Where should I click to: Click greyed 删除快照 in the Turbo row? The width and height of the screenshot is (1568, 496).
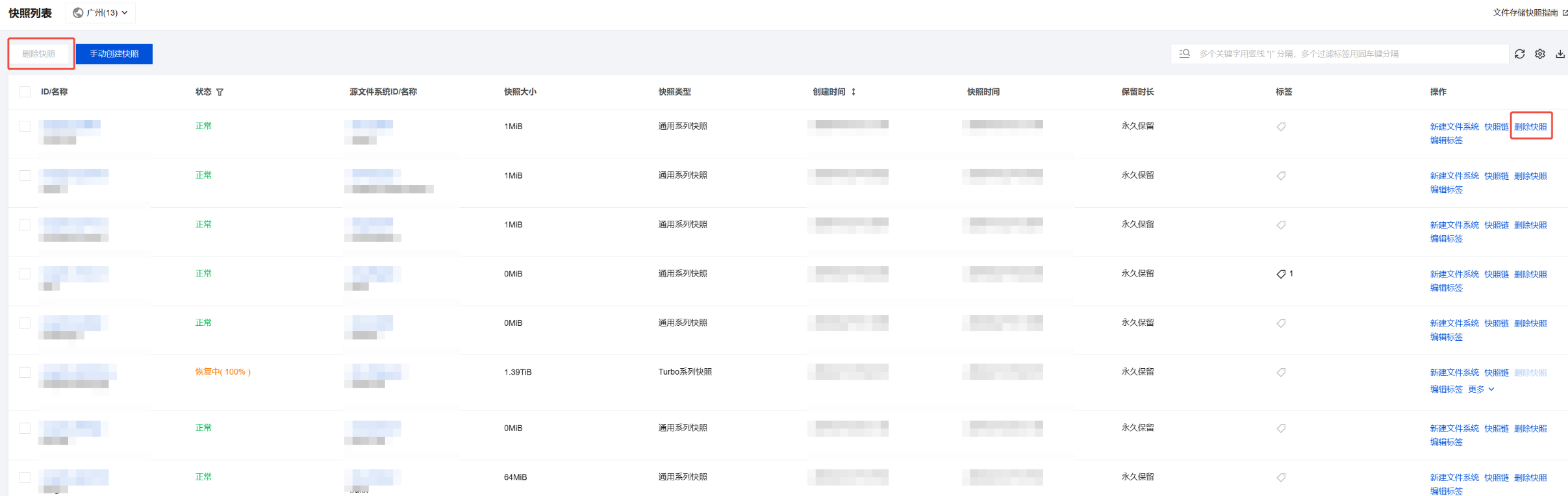(1530, 373)
